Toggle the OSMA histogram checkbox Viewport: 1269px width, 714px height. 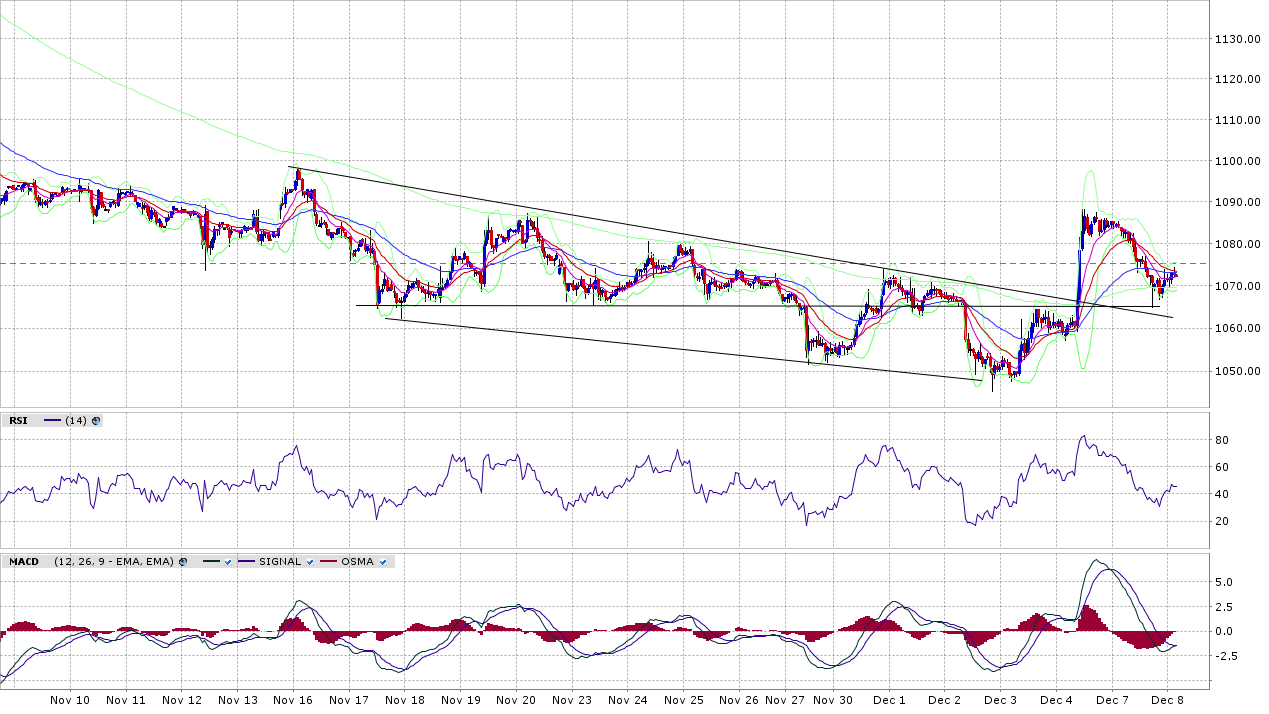click(383, 562)
